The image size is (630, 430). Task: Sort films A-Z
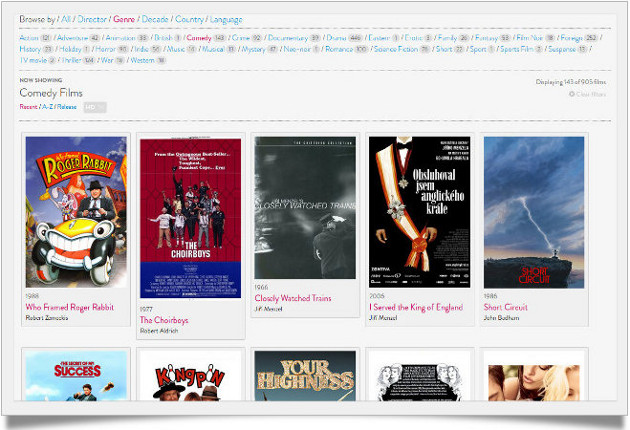tap(47, 107)
